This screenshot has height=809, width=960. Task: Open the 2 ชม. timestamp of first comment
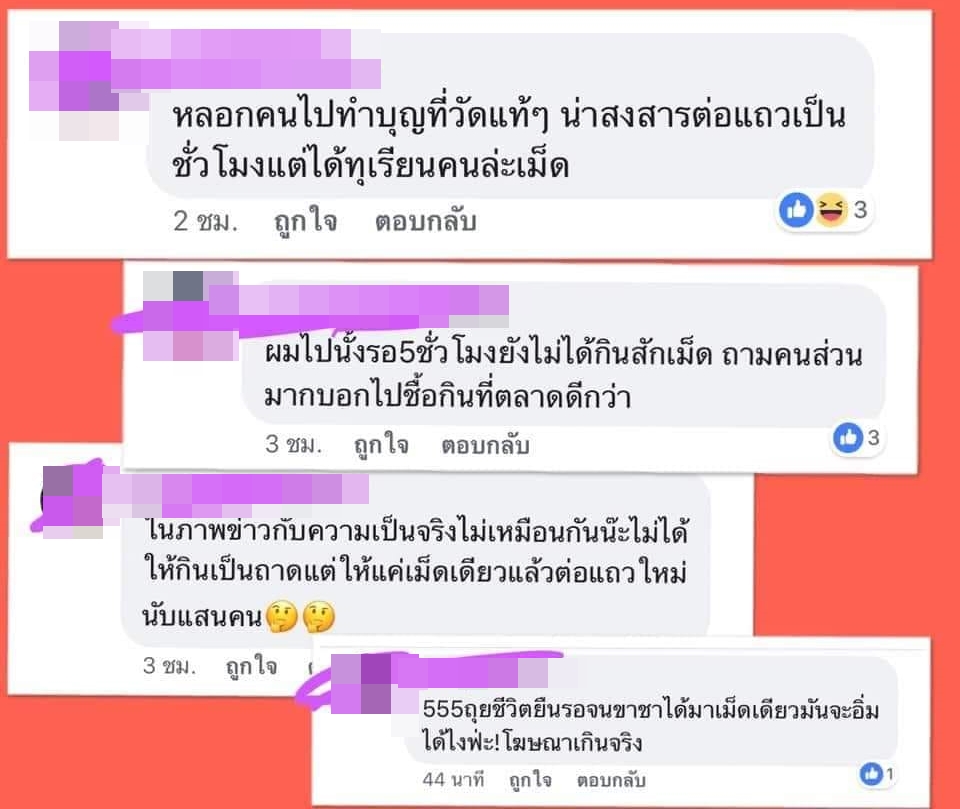pyautogui.click(x=205, y=221)
